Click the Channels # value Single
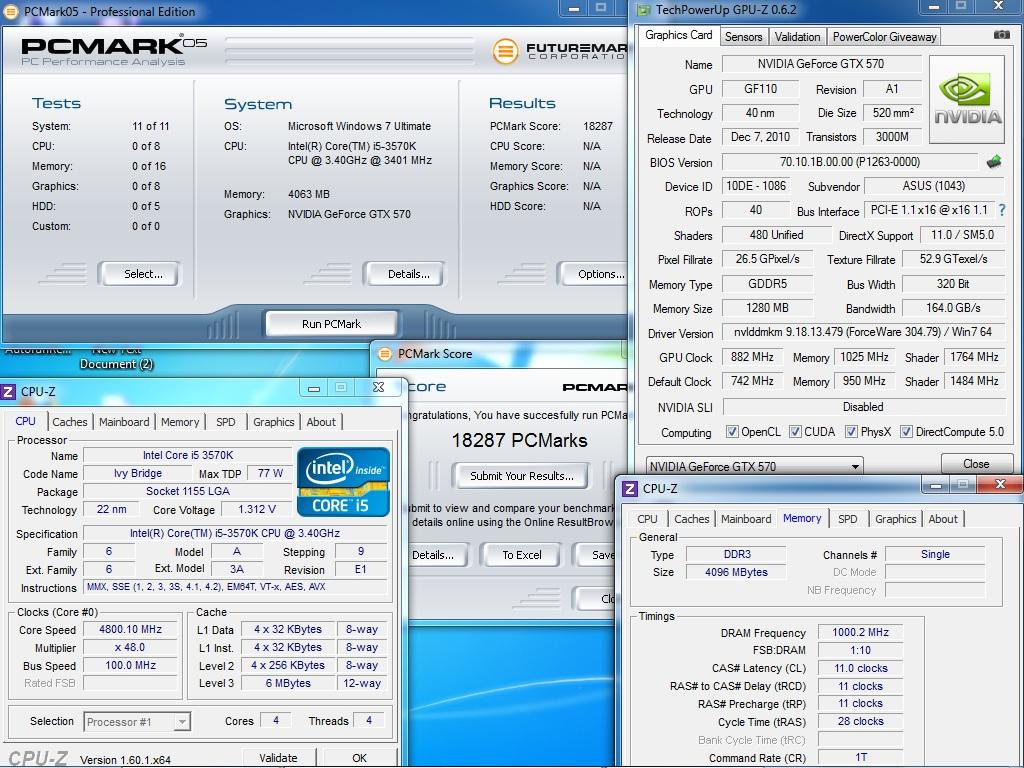Viewport: 1024px width, 768px height. point(935,554)
